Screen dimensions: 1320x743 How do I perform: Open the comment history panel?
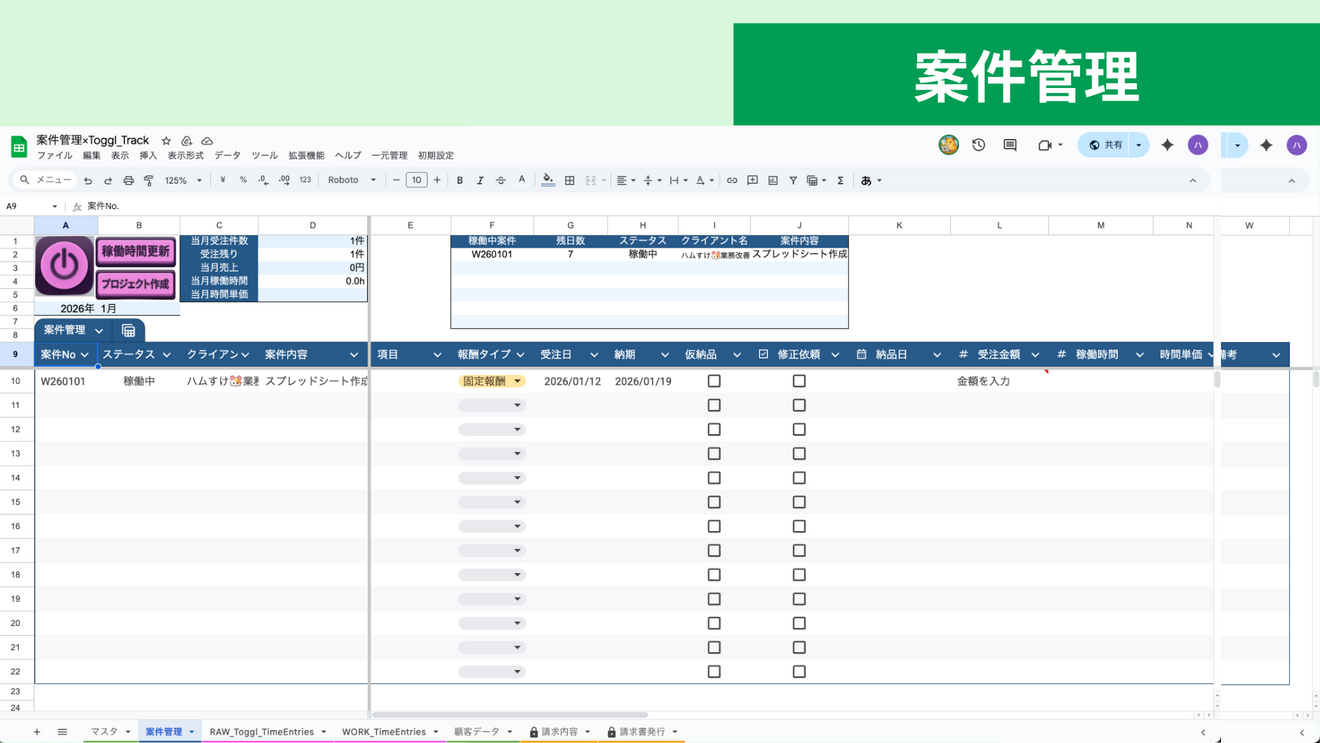pos(1010,145)
